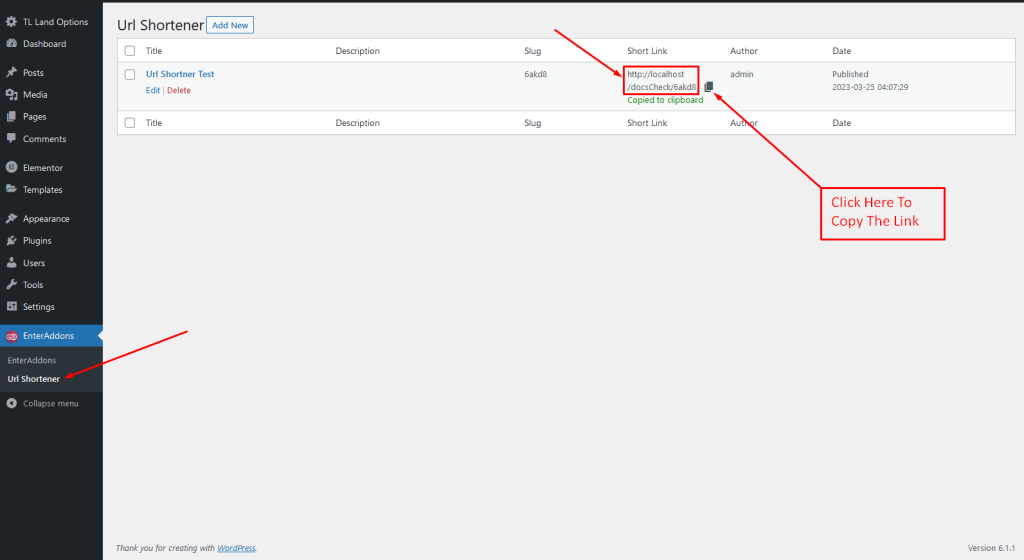Copy short link with clipboard icon
Image resolution: width=1024 pixels, height=560 pixels.
709,87
